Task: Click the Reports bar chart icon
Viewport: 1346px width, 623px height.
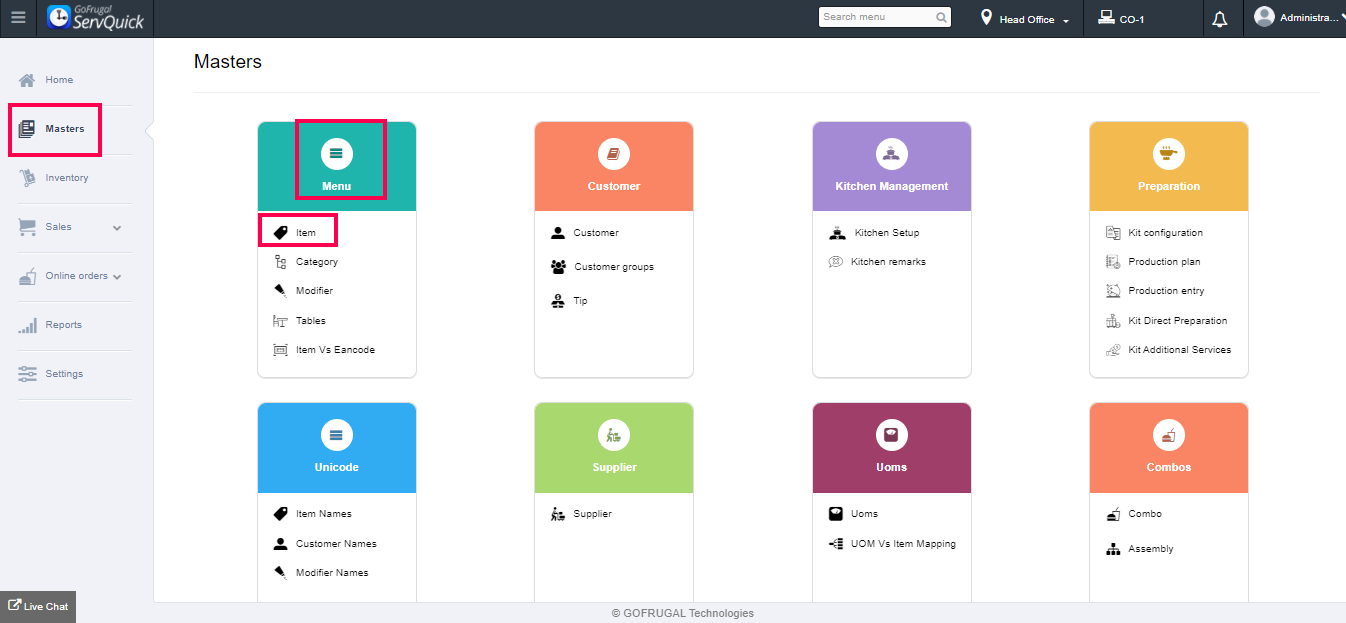Action: point(27,325)
